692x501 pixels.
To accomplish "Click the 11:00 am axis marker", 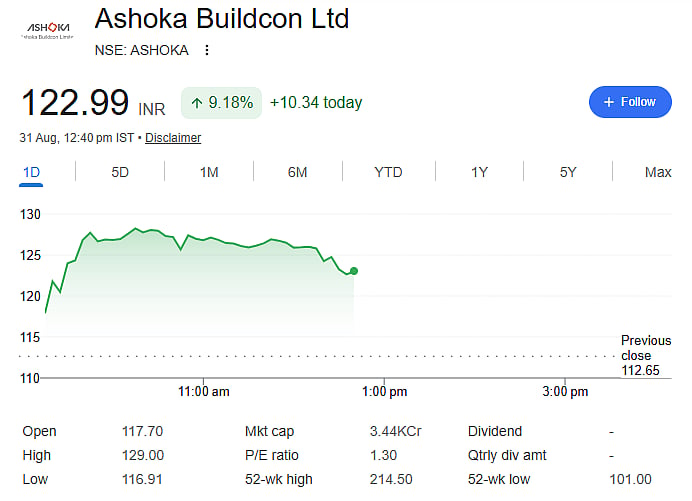I will [x=204, y=392].
